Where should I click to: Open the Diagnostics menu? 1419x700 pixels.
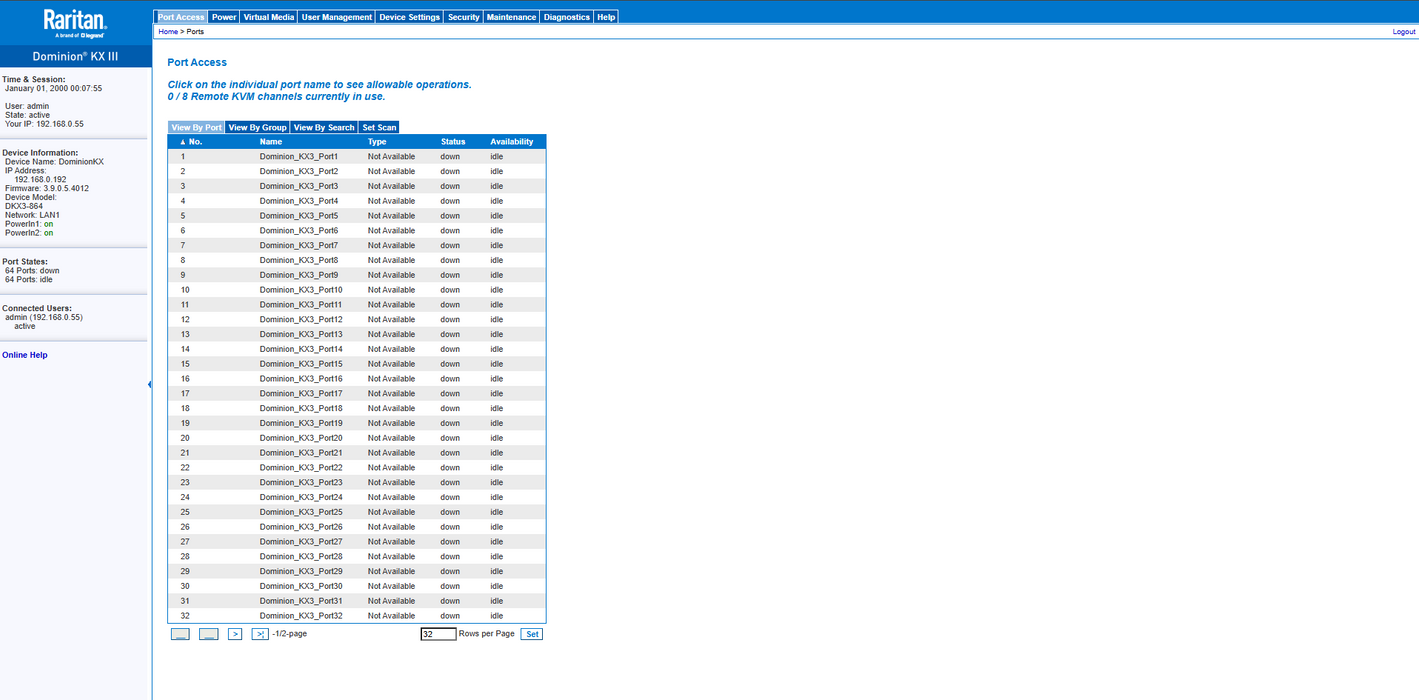[x=566, y=17]
